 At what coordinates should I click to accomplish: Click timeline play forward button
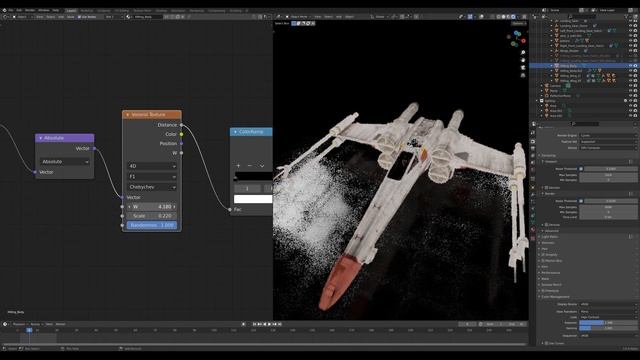click(269, 324)
